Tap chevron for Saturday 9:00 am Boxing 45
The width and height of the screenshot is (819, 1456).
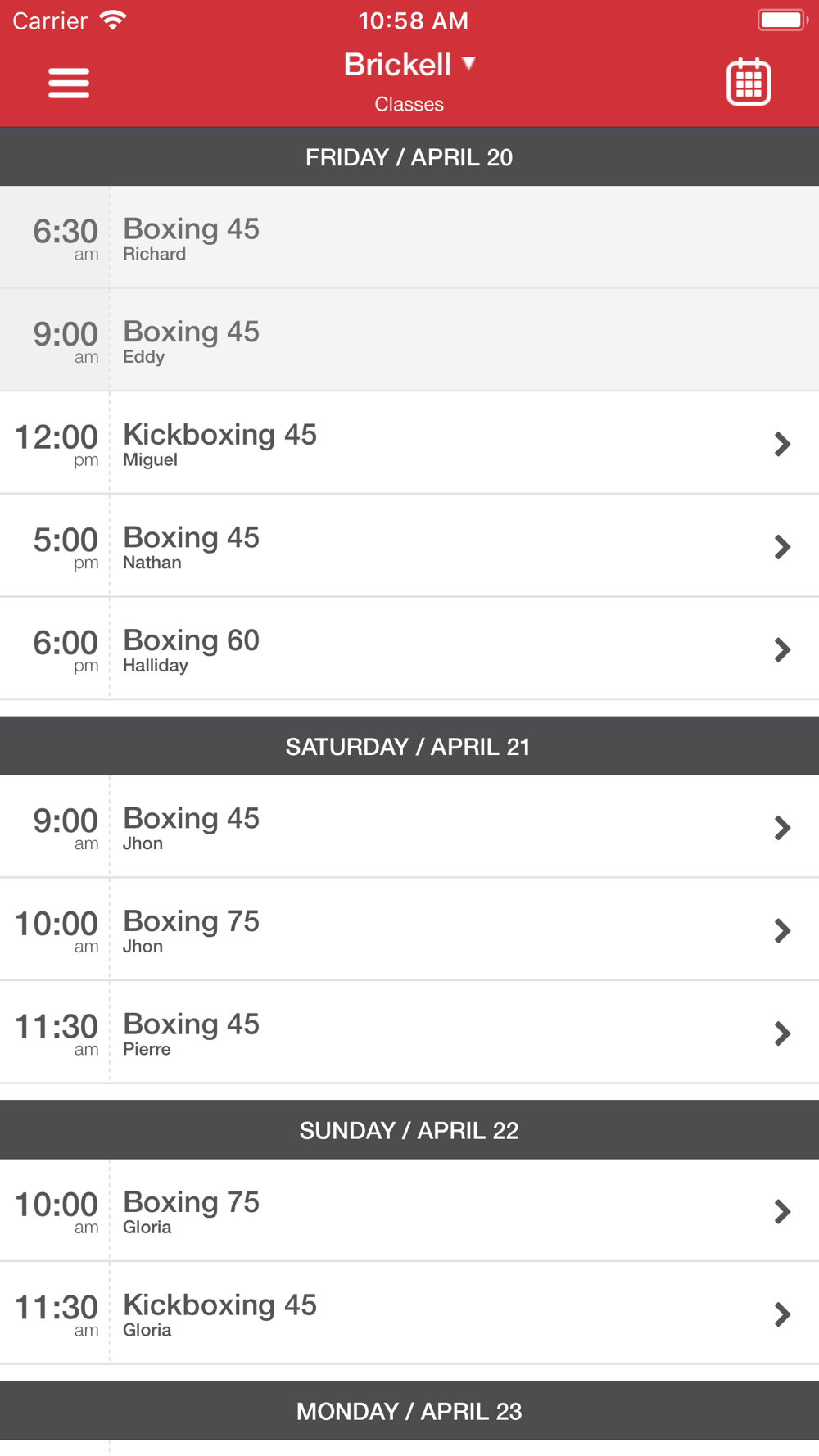782,828
